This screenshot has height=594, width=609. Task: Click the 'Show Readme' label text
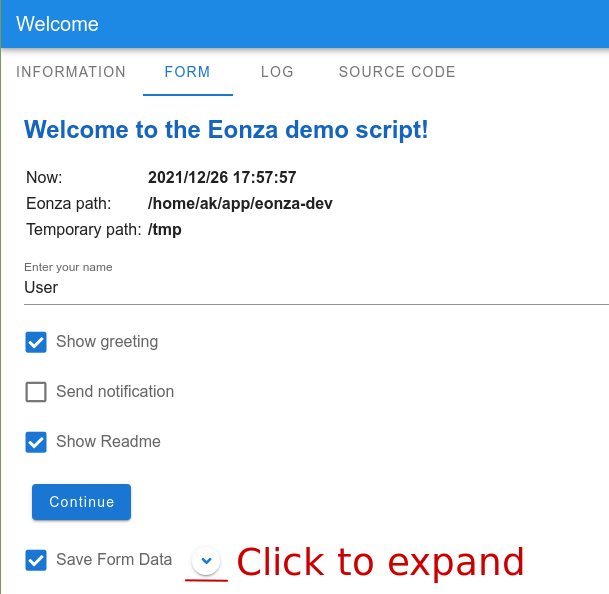[x=108, y=441]
